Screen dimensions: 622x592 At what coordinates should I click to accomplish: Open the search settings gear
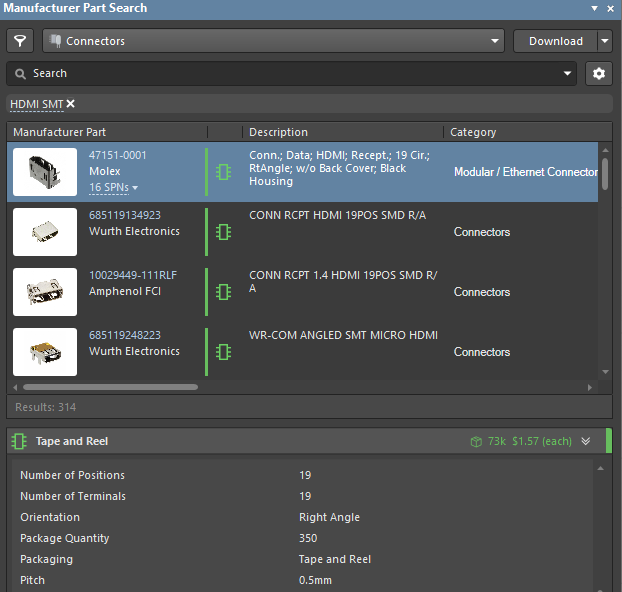click(599, 73)
